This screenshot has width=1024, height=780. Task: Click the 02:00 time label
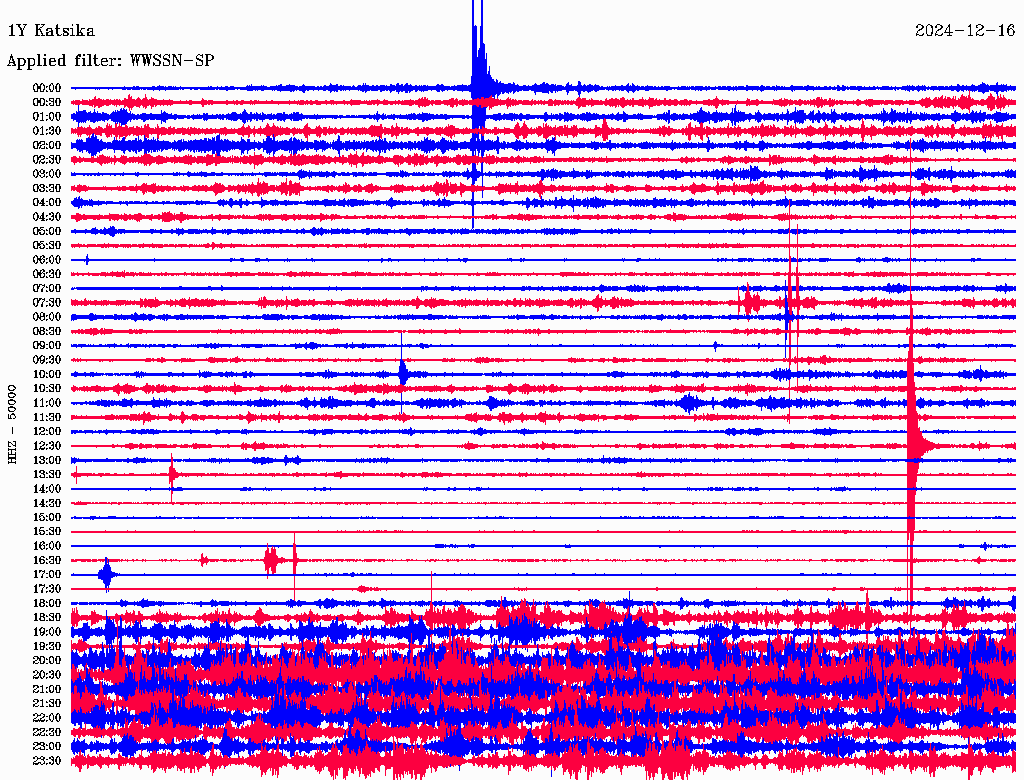[47, 146]
